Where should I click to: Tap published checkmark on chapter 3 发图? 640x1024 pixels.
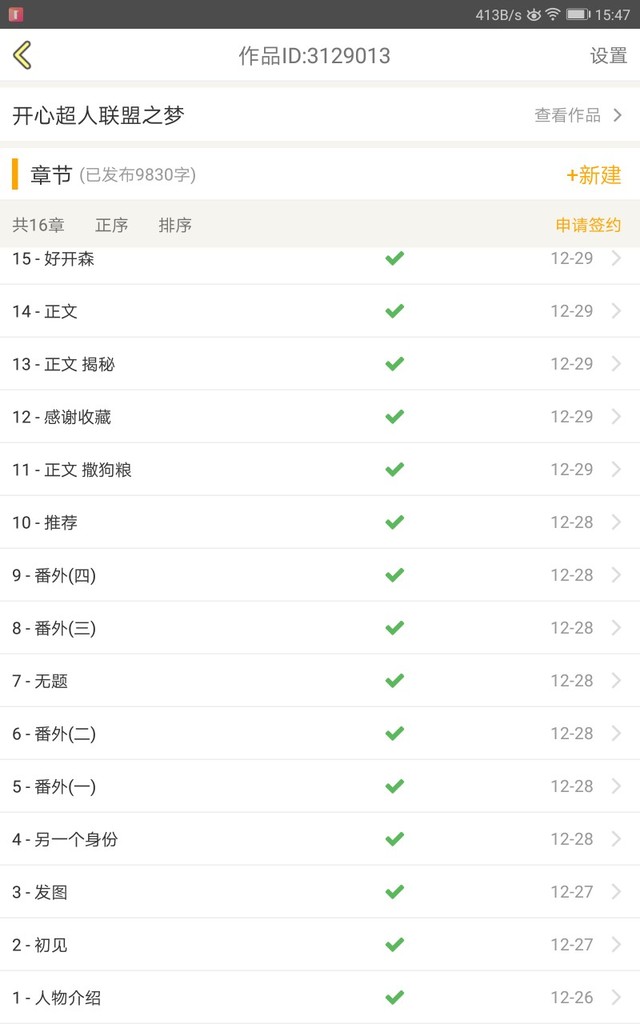pos(395,892)
